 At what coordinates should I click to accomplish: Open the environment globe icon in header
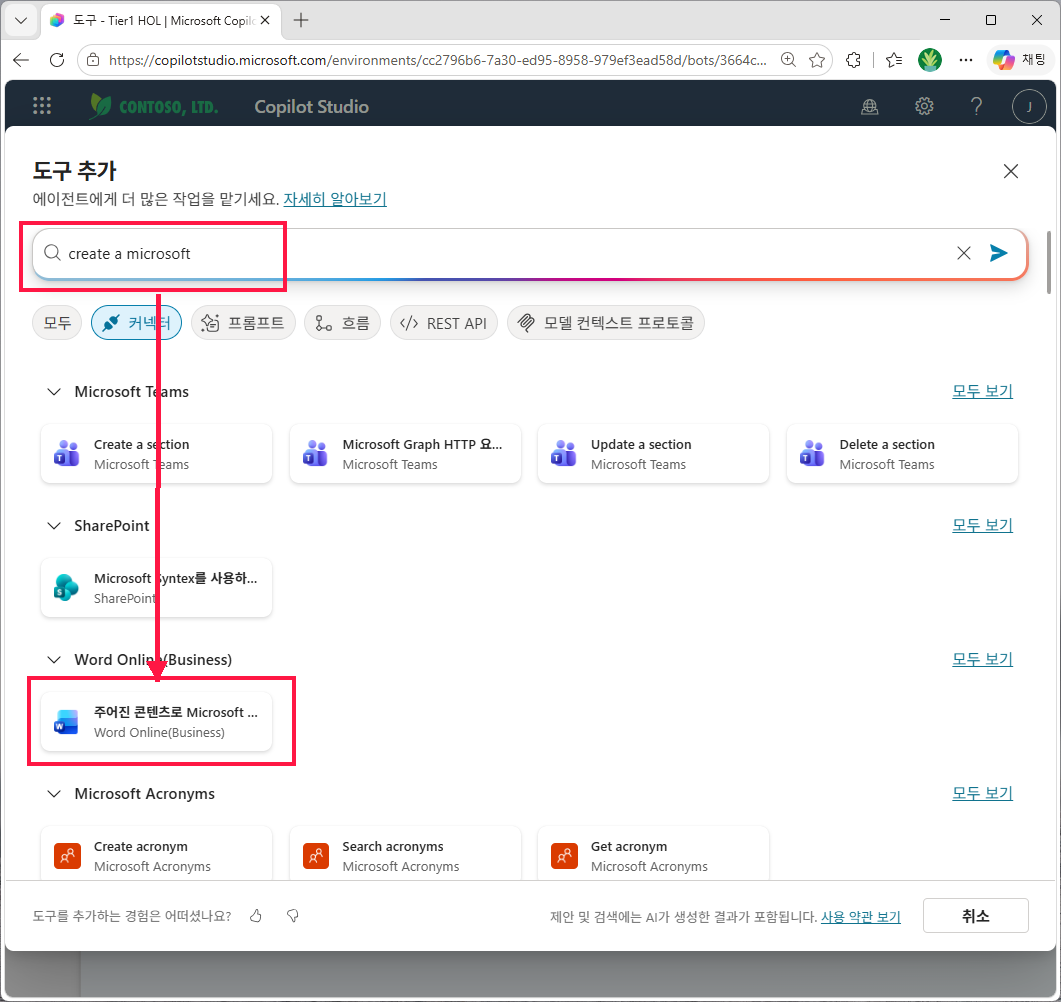pyautogui.click(x=870, y=106)
